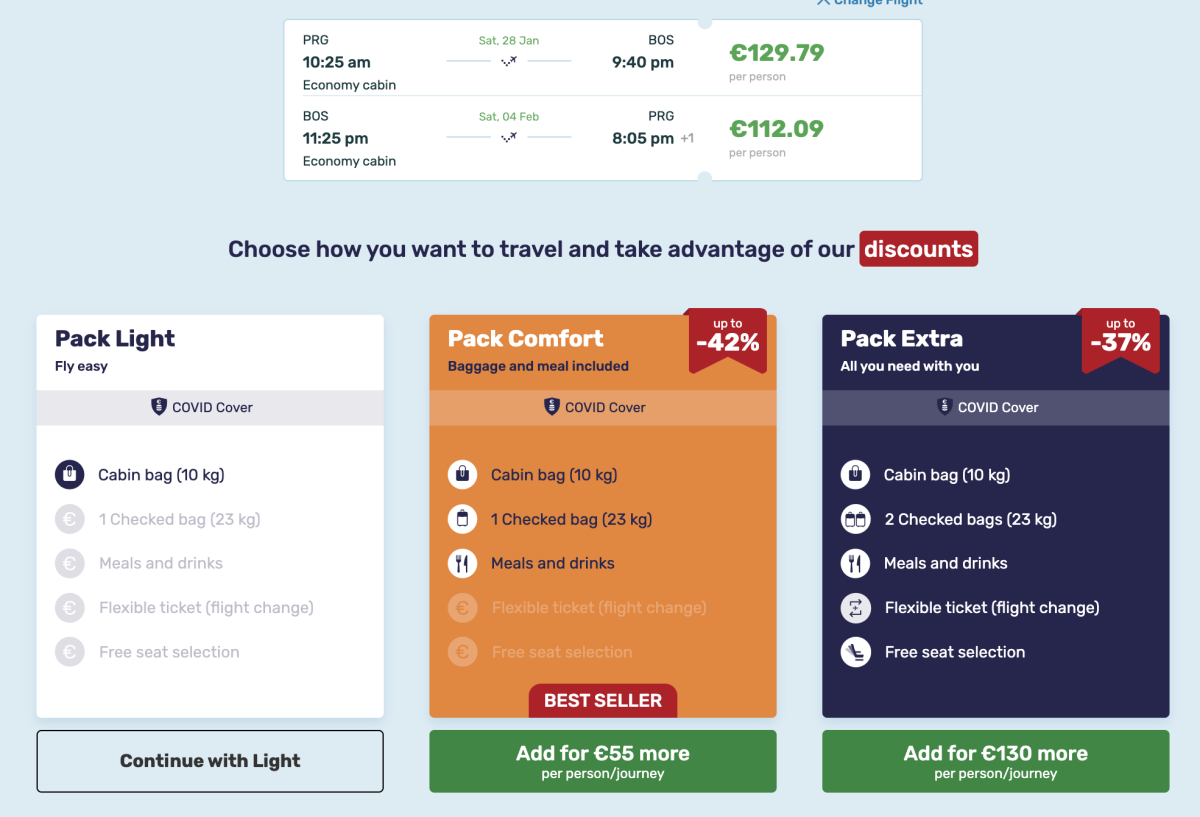Click the -37% discount ribbon on Pack Extra
The image size is (1200, 817).
(1120, 339)
